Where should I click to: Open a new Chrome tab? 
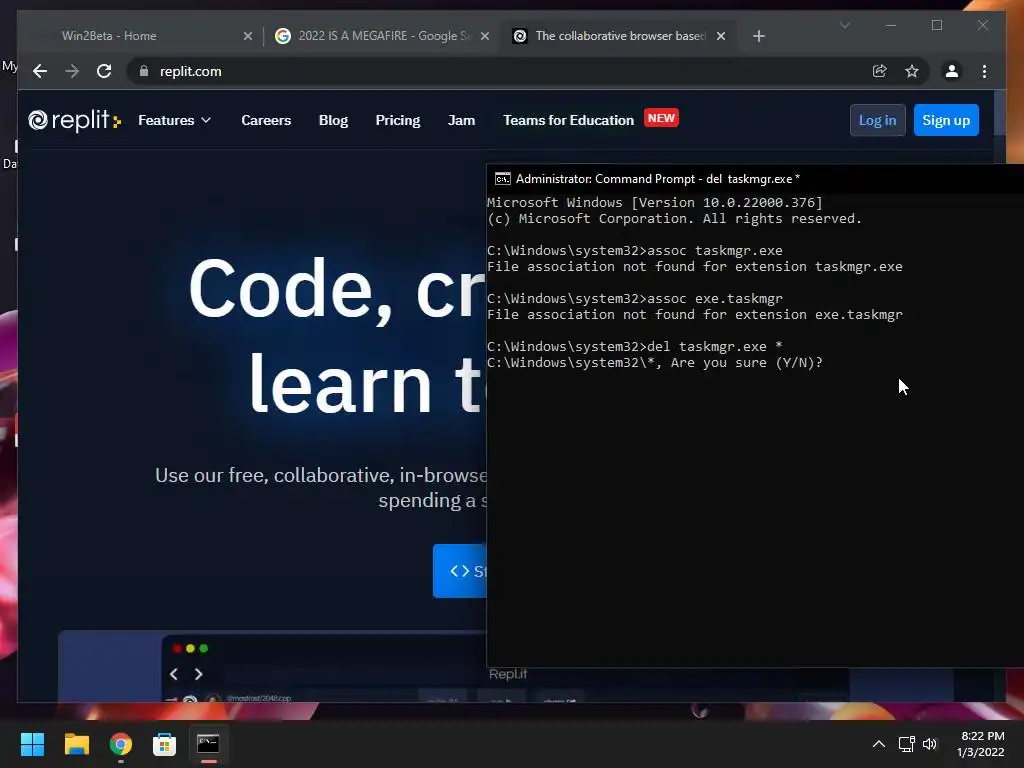pos(758,36)
